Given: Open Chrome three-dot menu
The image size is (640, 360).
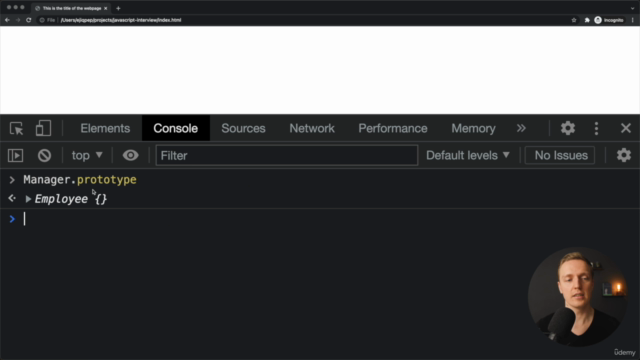Looking at the screenshot, I should (633, 20).
